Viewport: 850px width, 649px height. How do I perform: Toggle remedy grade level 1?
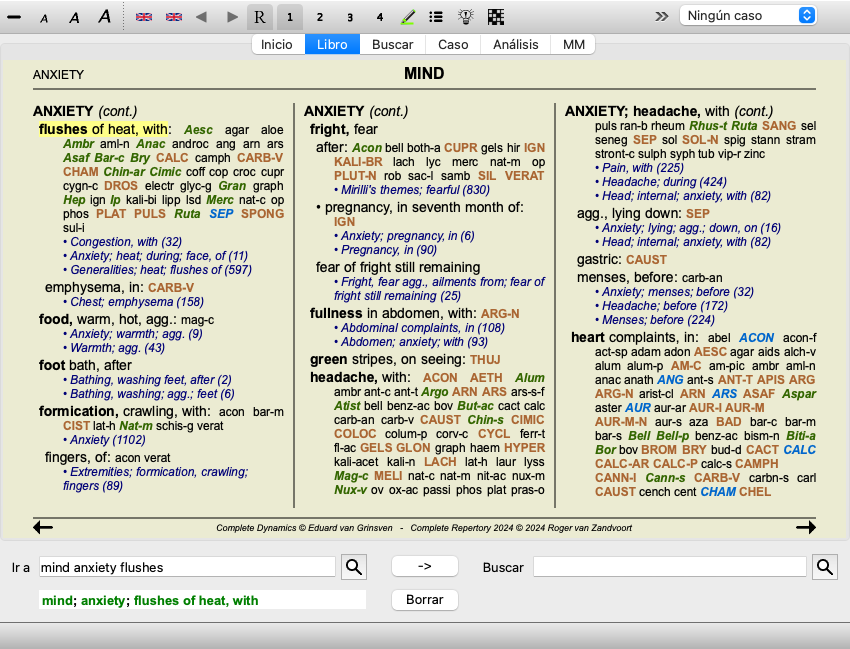[290, 17]
